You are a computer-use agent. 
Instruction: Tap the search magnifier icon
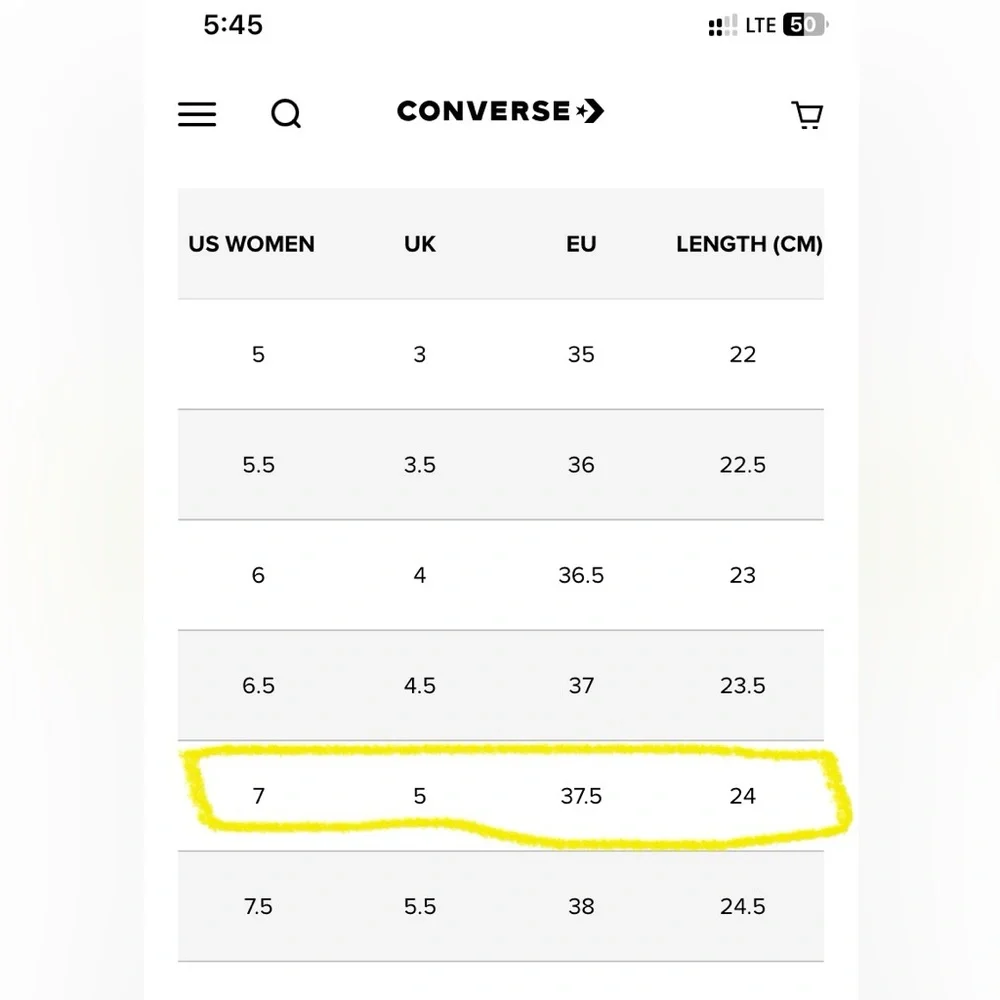click(x=286, y=115)
